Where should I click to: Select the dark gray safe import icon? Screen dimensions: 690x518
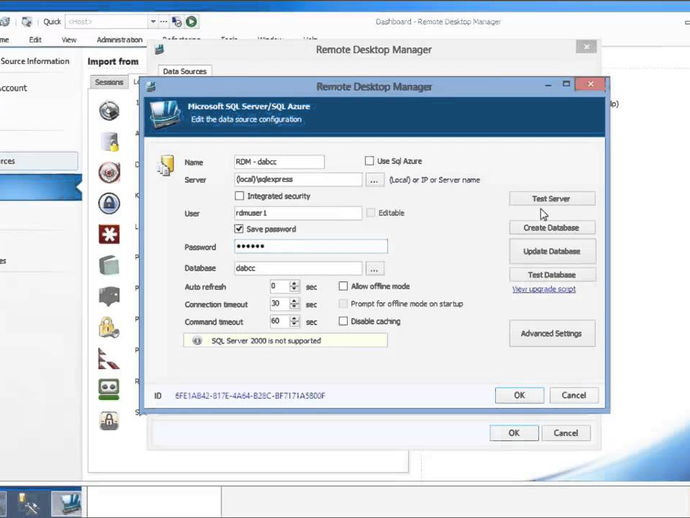pyautogui.click(x=109, y=296)
